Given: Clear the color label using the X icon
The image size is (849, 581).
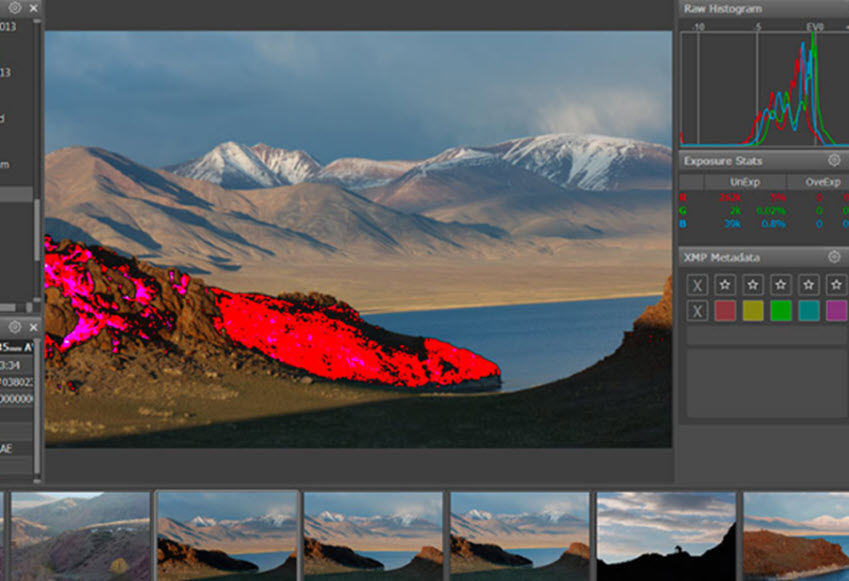Looking at the screenshot, I should (x=697, y=310).
